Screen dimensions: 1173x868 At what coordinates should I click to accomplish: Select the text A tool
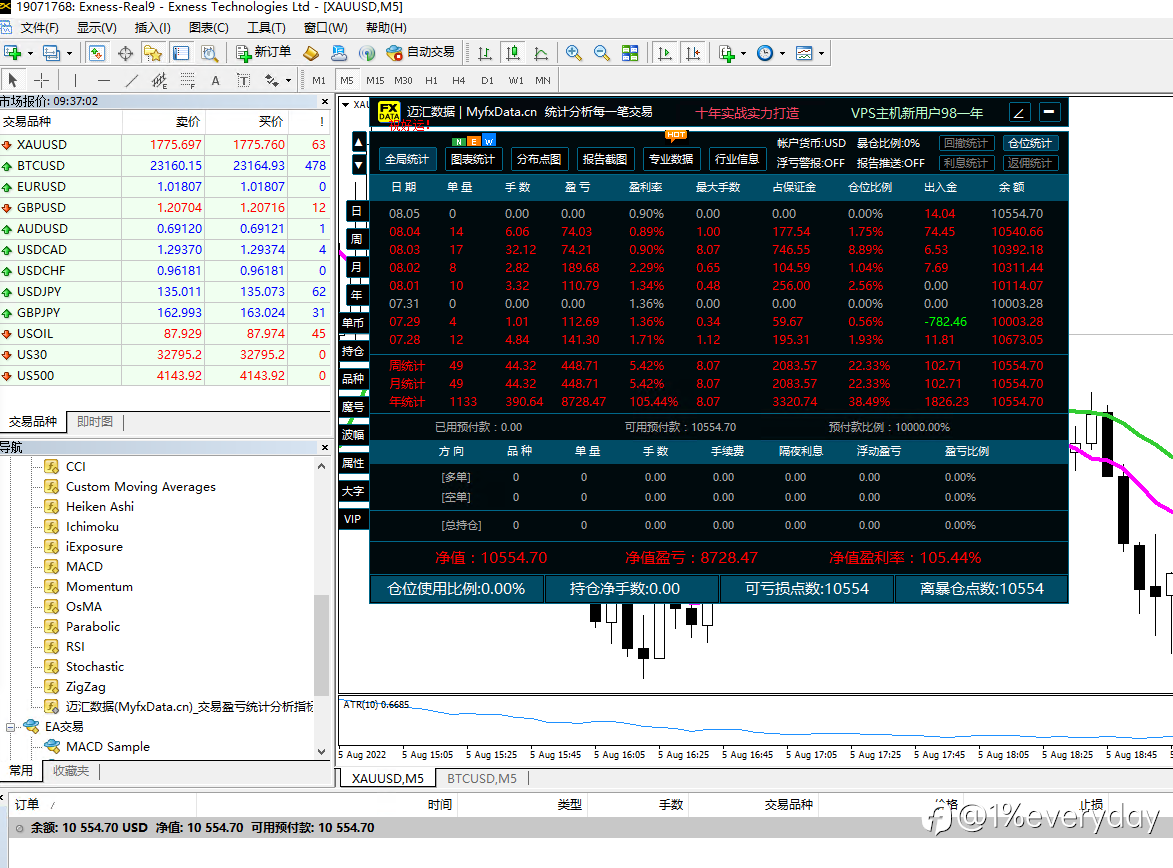tap(215, 80)
